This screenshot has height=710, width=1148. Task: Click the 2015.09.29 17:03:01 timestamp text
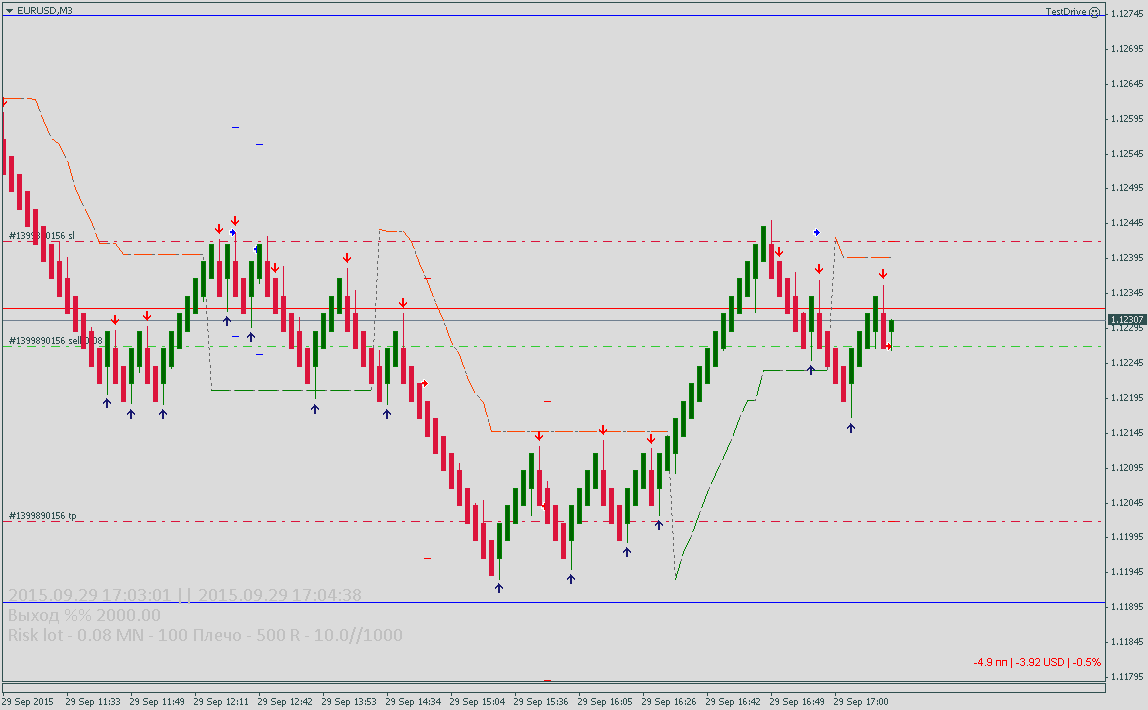(x=89, y=595)
